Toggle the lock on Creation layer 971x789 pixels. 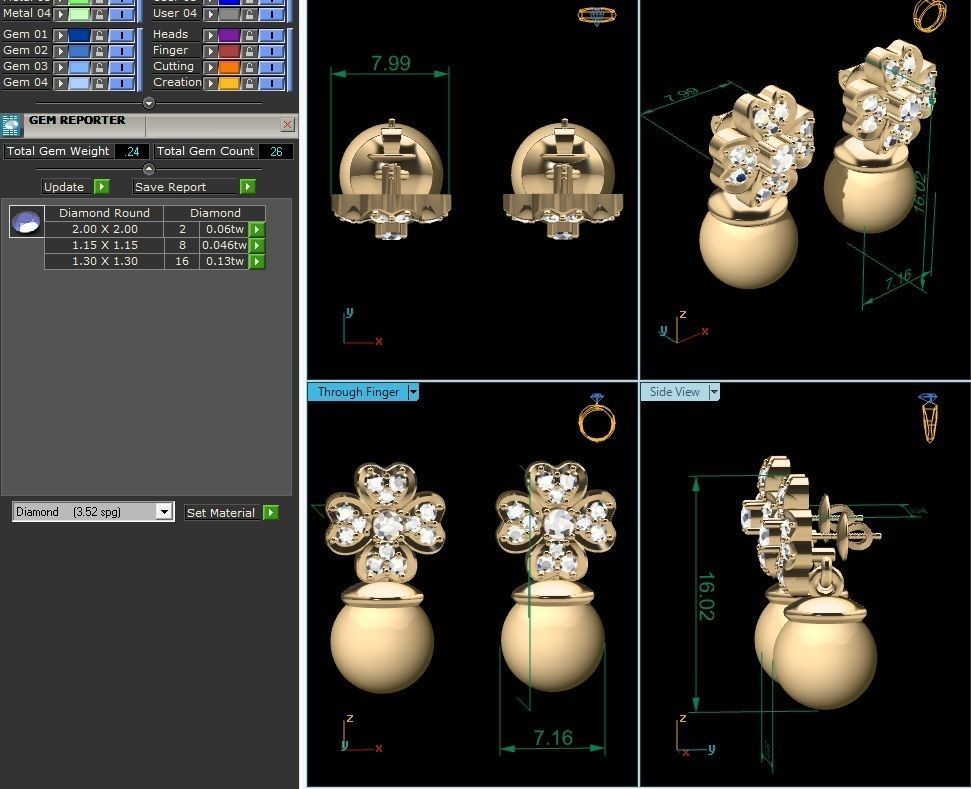click(x=249, y=83)
